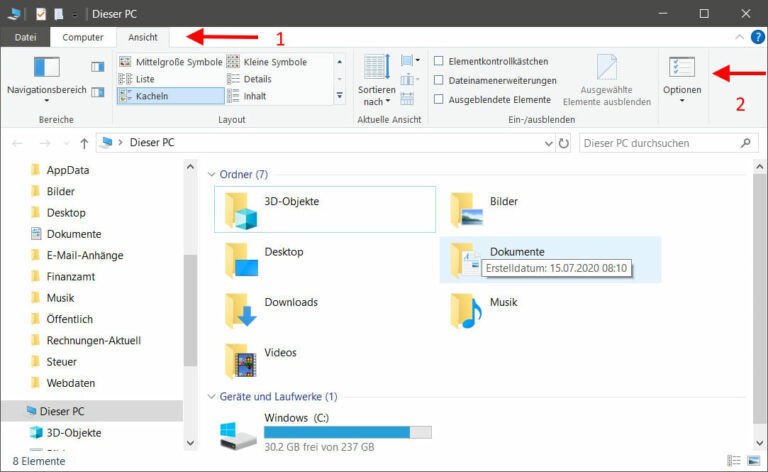
Task: Switch to large icons view in status bar
Action: [x=753, y=461]
